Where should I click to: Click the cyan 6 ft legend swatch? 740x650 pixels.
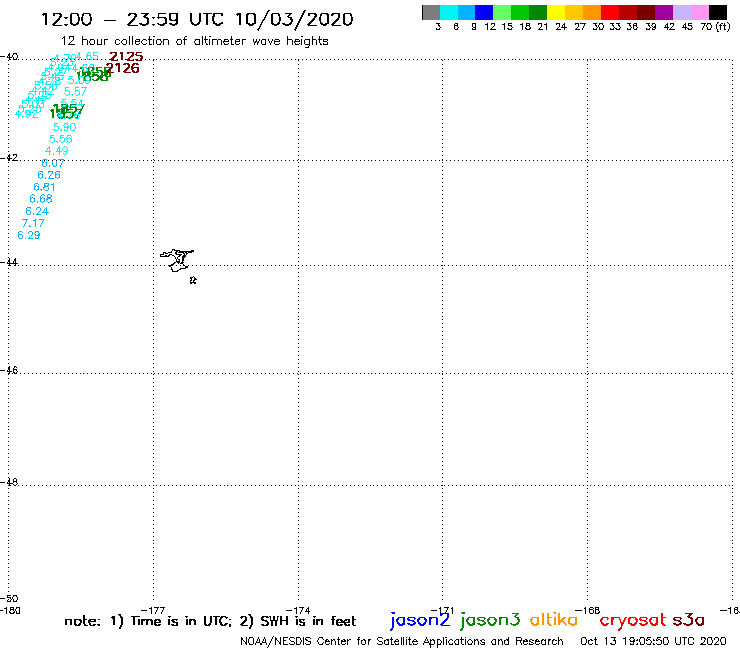pos(449,12)
